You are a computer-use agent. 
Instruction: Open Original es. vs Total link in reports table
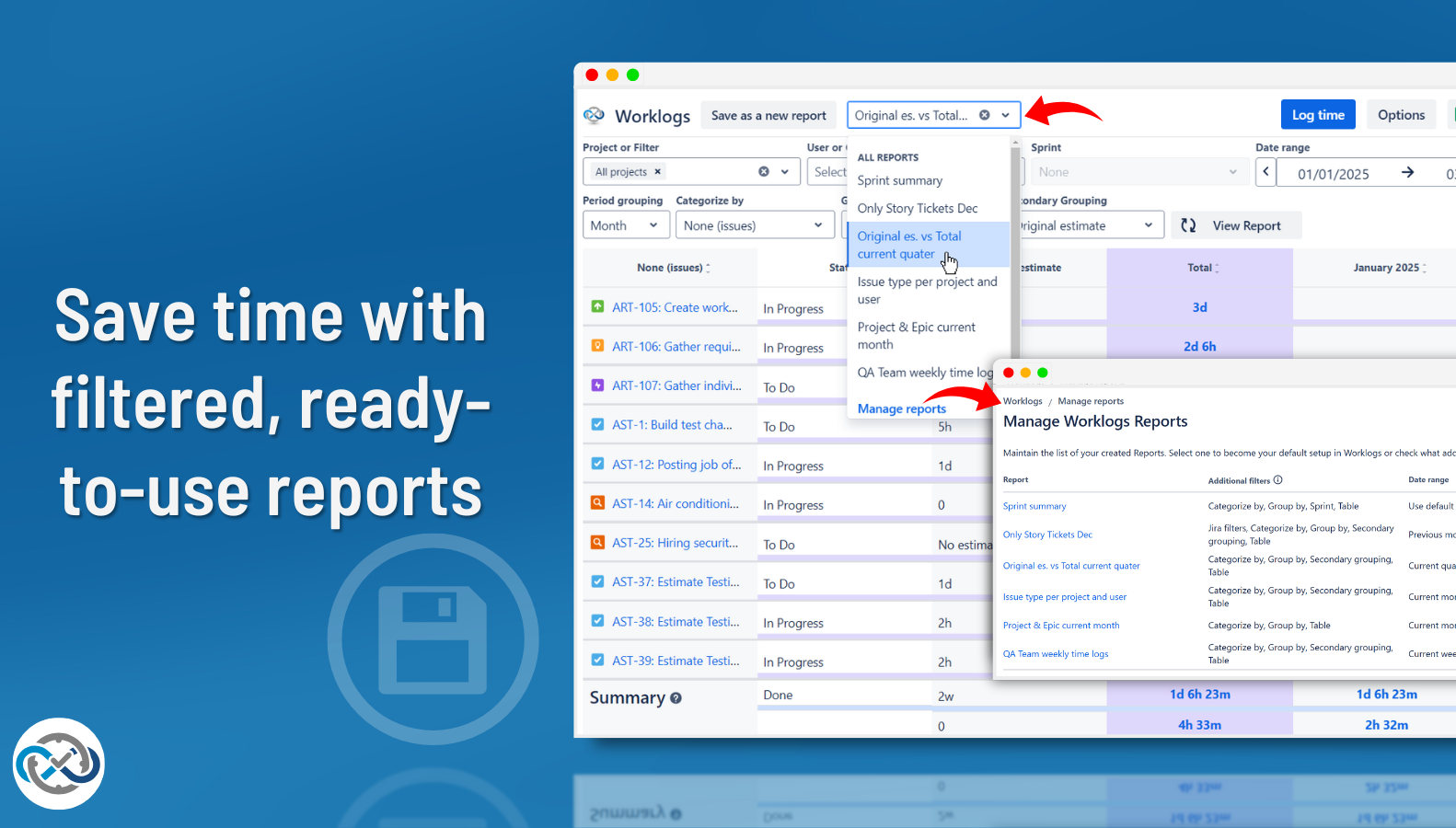coord(1071,566)
